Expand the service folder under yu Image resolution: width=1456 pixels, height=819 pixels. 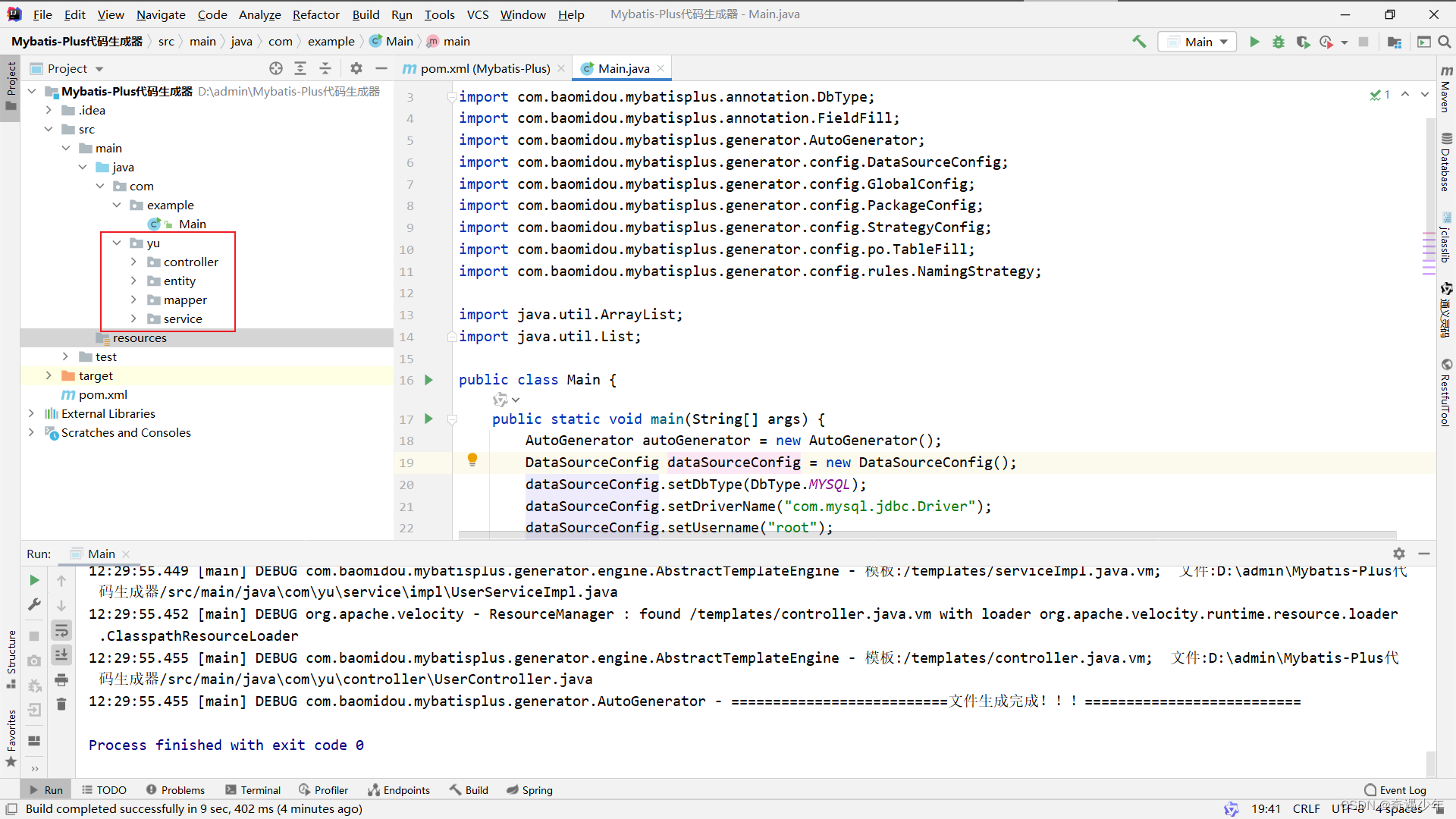pos(134,318)
